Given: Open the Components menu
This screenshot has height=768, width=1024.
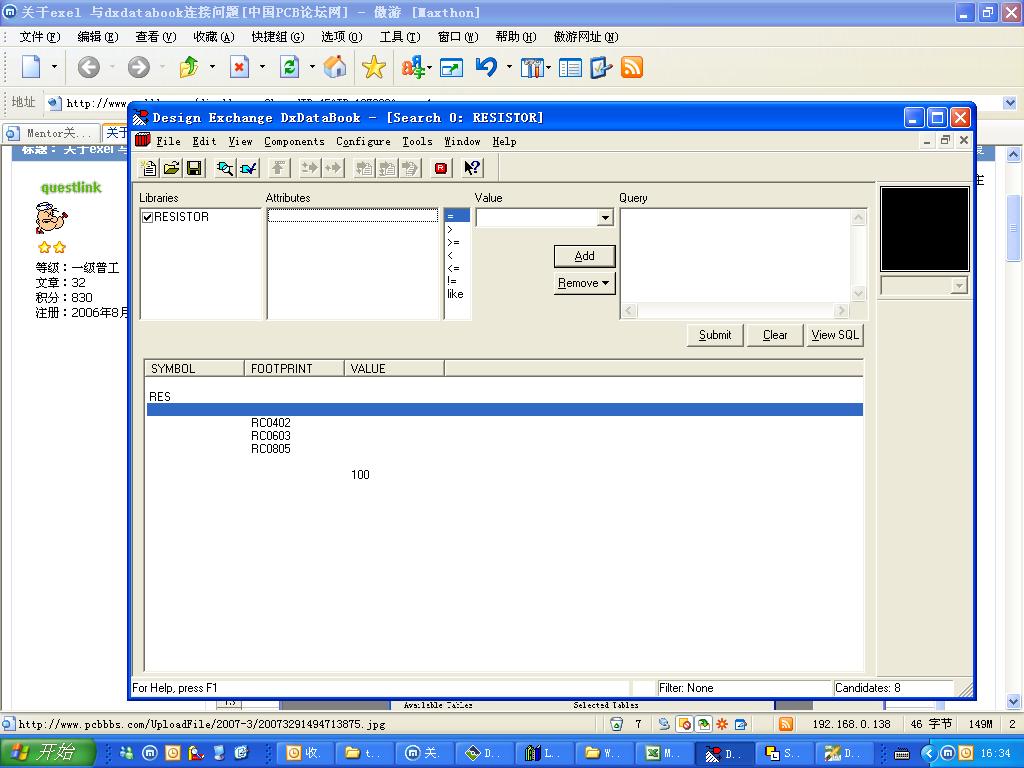Looking at the screenshot, I should coord(294,141).
